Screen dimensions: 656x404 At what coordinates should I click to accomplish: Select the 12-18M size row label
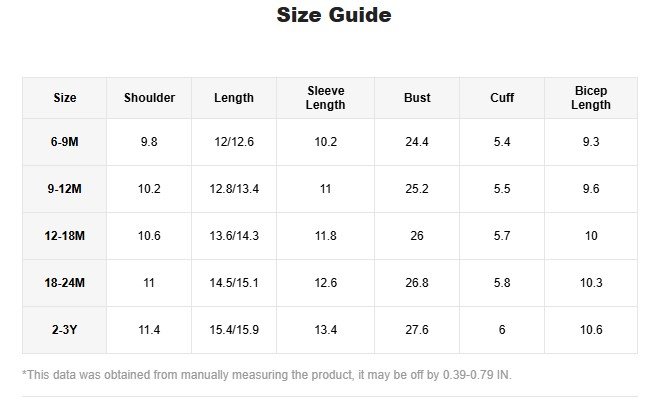[x=65, y=236]
